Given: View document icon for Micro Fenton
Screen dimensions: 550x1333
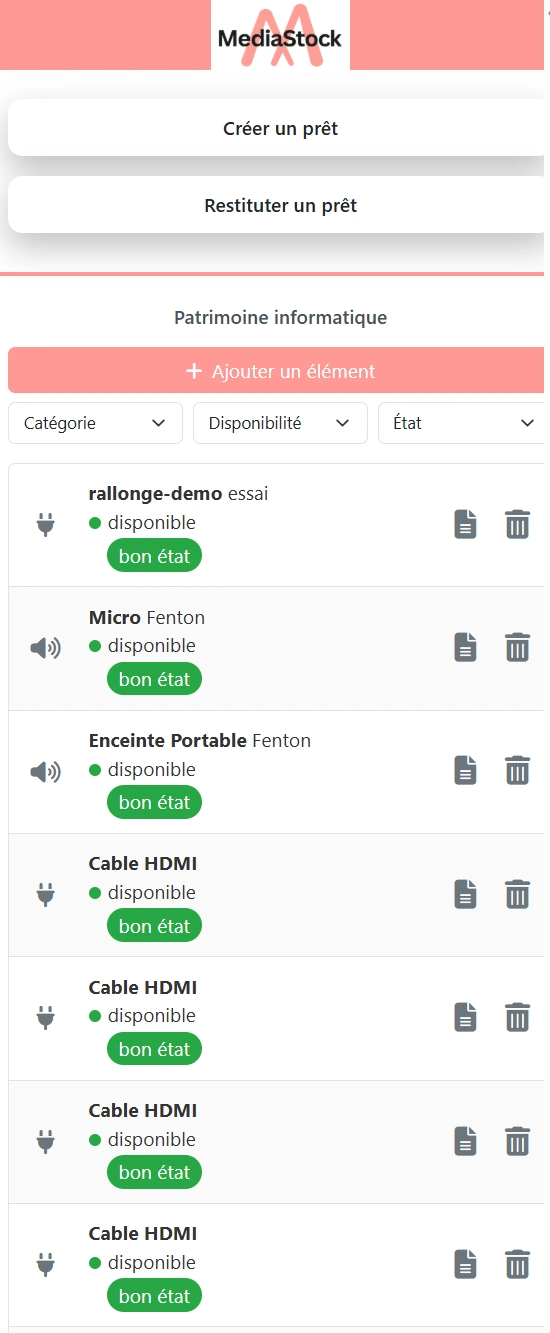Looking at the screenshot, I should pyautogui.click(x=465, y=647).
